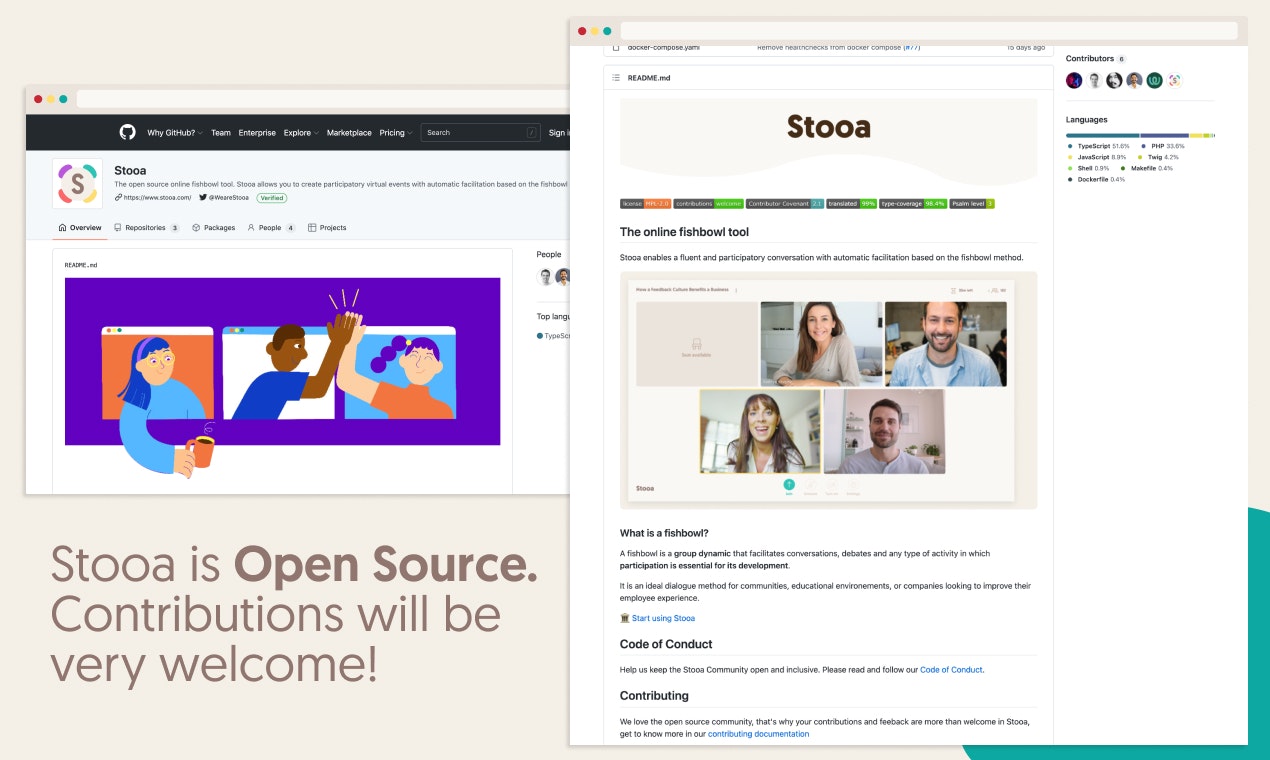
Task: Open the fishbowl video call screenshot image
Action: pos(829,390)
